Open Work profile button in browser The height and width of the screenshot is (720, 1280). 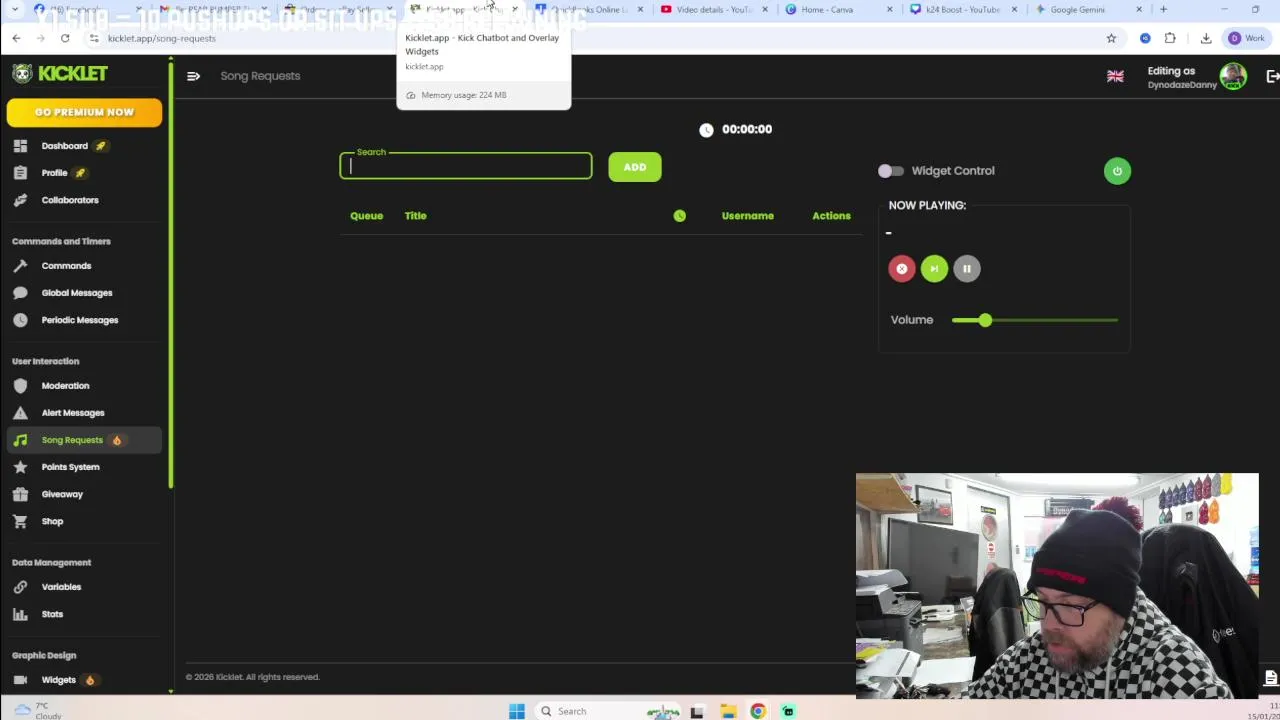[1247, 38]
